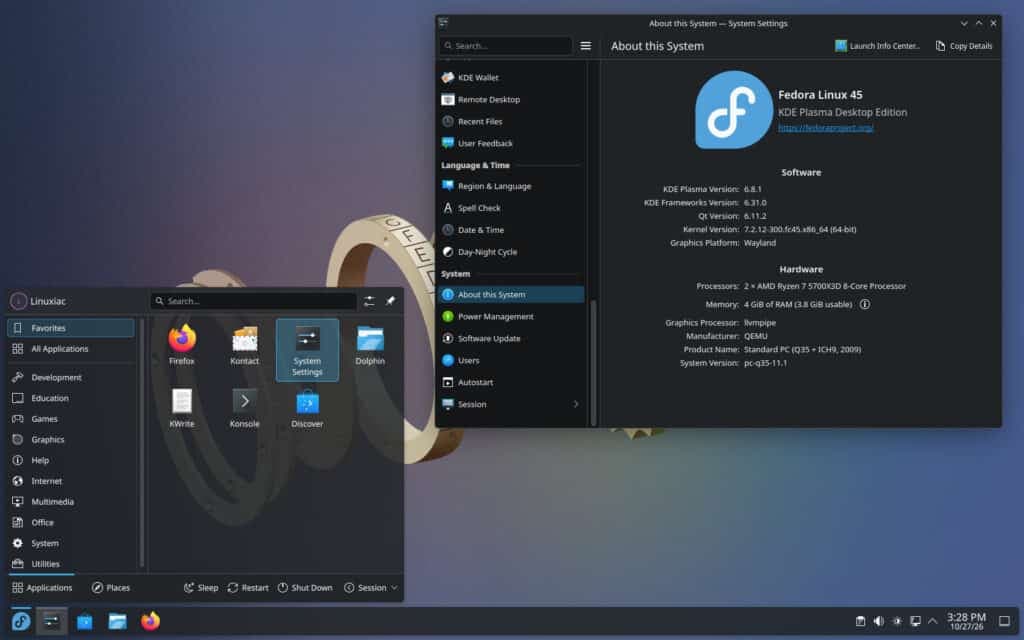Select Utilities category in launcher
Viewport: 1024px width, 640px height.
tap(71, 564)
